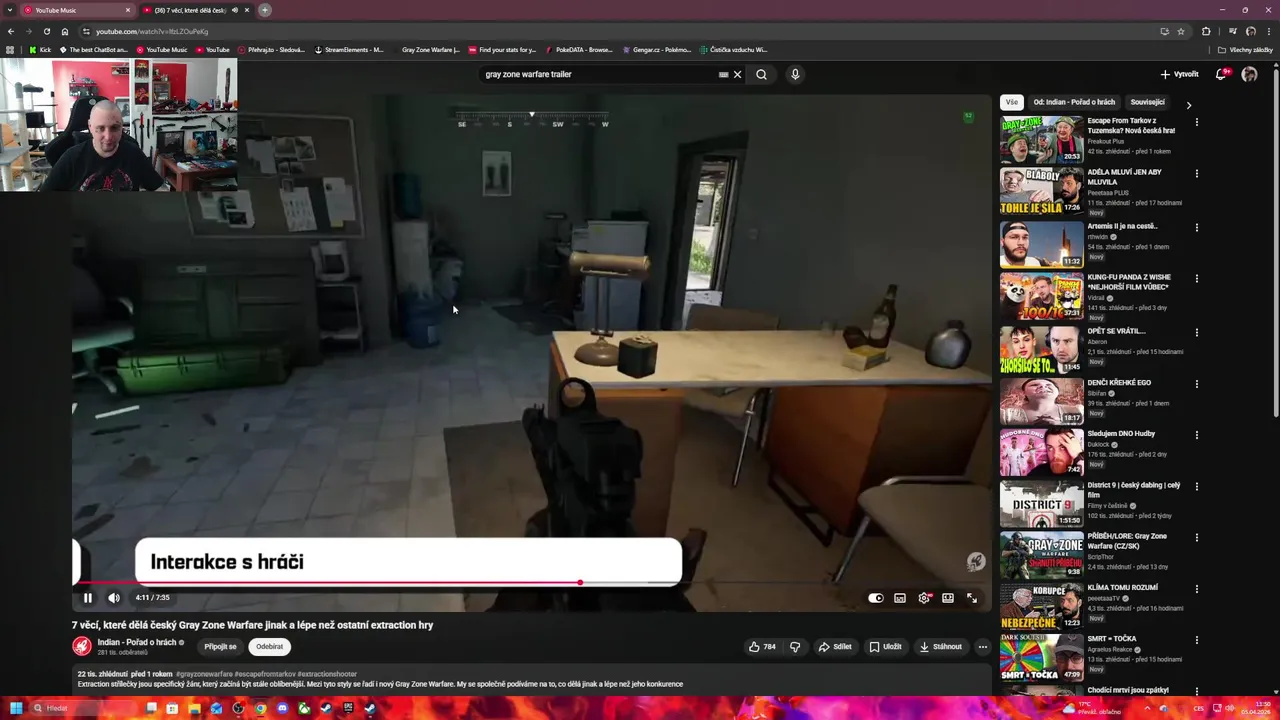Go back in browser history
1280x720 pixels.
[x=11, y=31]
